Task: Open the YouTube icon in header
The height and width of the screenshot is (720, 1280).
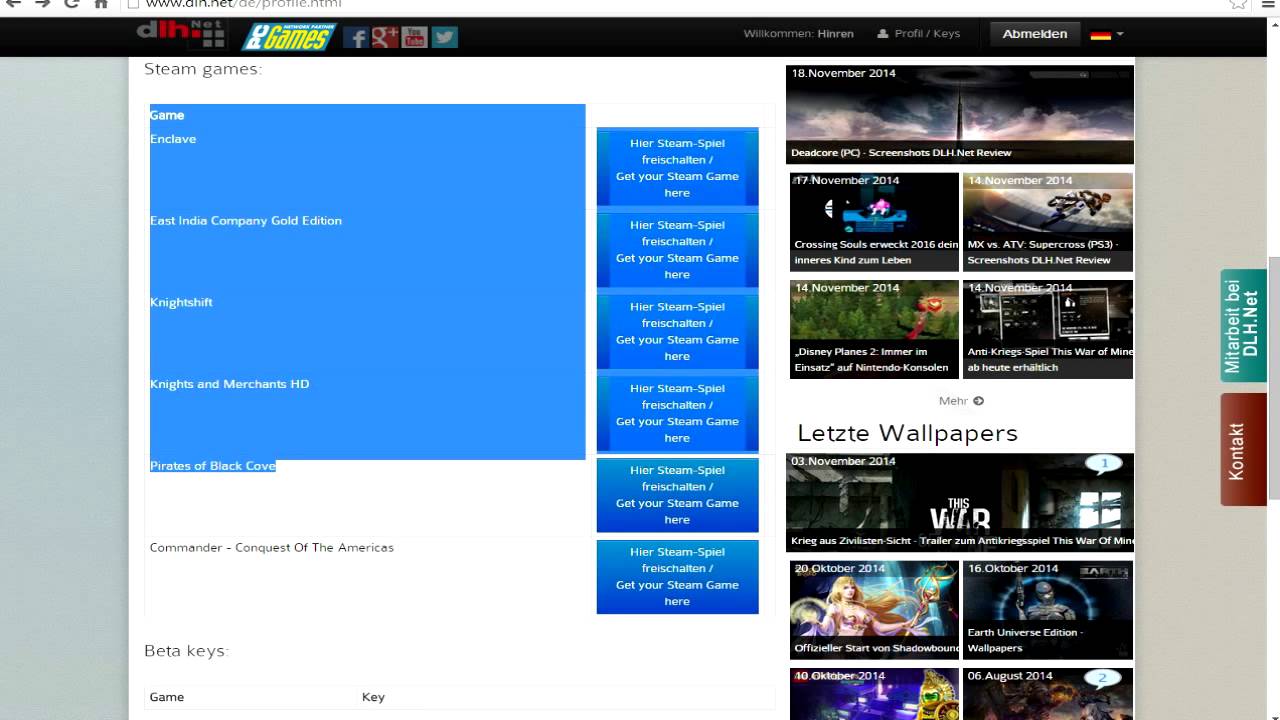Action: [x=414, y=38]
